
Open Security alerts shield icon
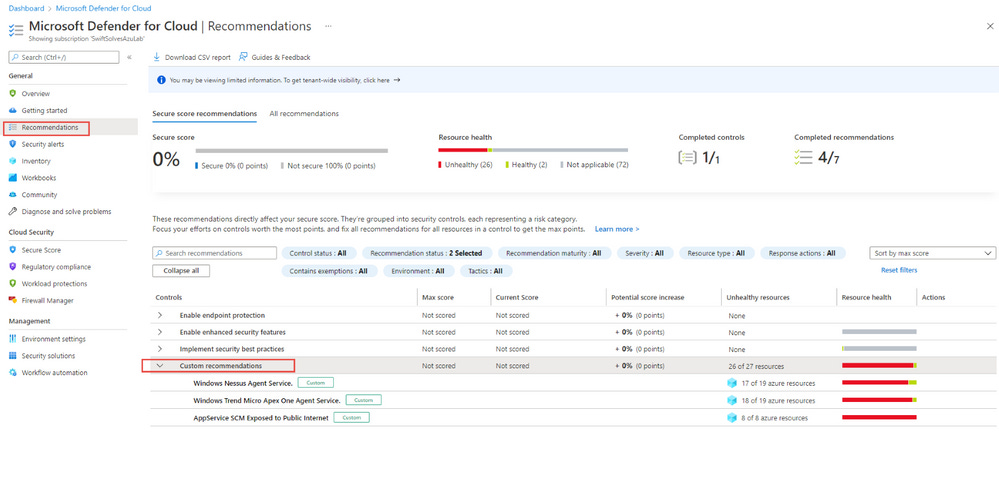pyautogui.click(x=13, y=144)
